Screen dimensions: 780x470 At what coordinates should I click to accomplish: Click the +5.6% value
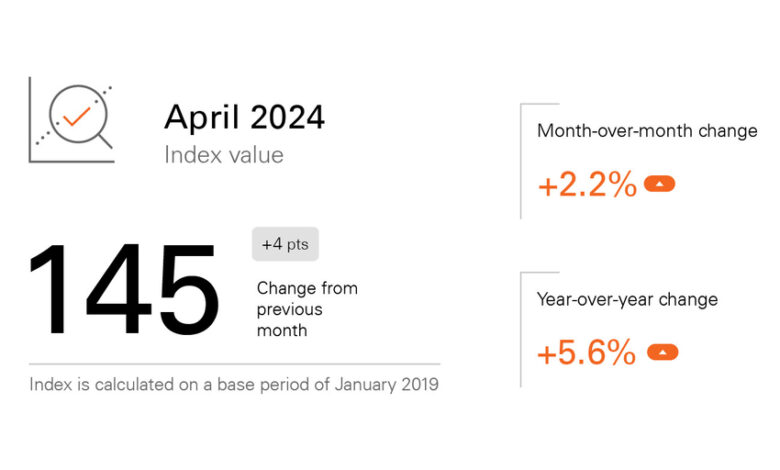(587, 353)
